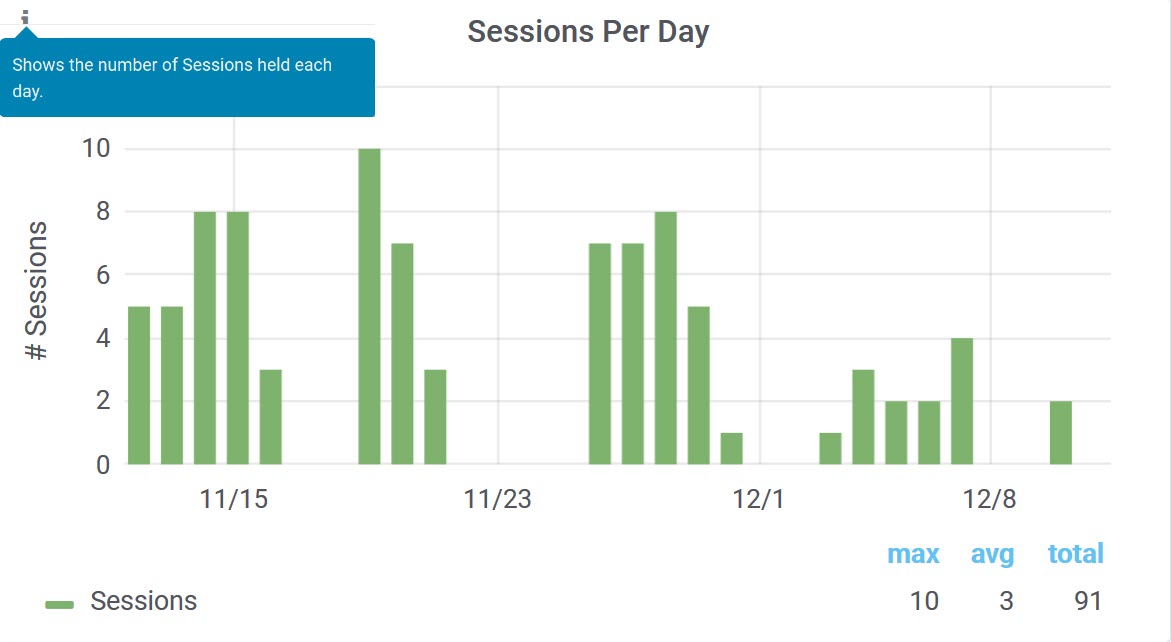Click the blue tooltip describing Sessions
The image size is (1171, 642).
pos(187,77)
